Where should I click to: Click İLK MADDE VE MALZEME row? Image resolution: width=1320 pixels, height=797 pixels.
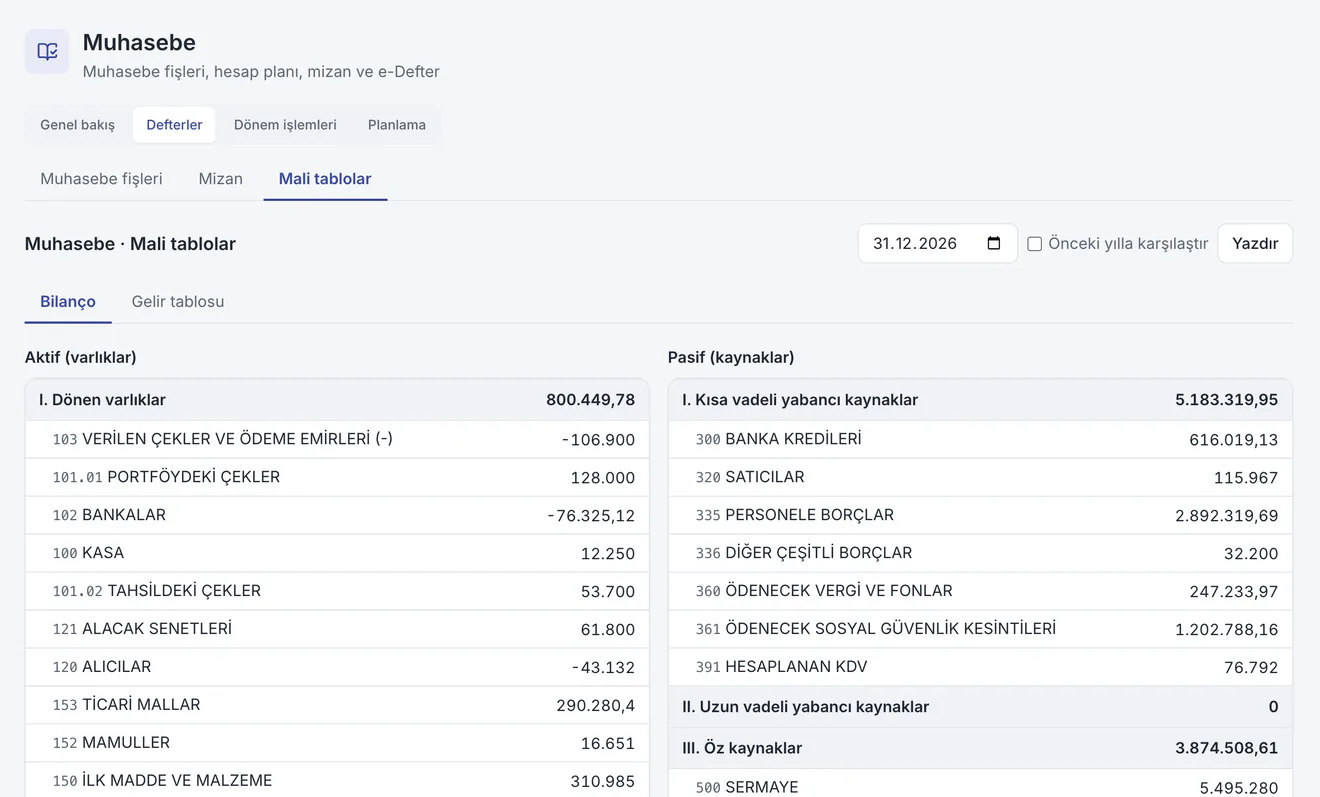[337, 780]
